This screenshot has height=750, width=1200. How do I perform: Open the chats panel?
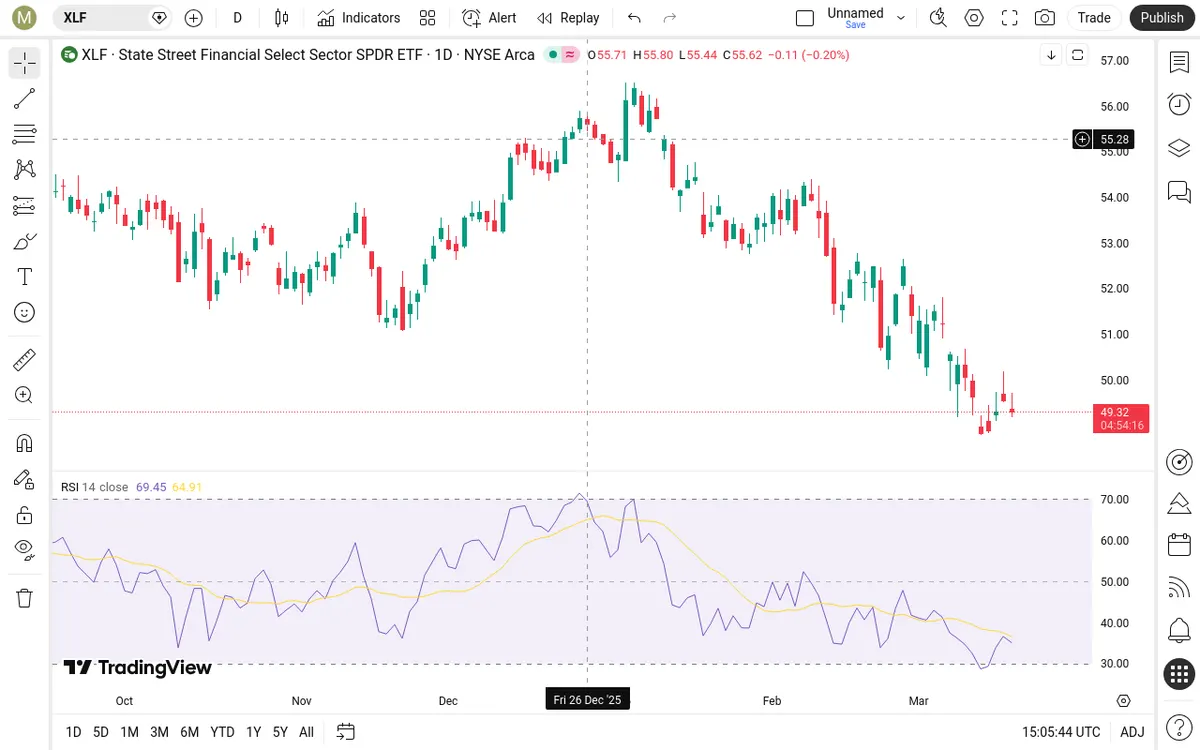(x=1179, y=191)
